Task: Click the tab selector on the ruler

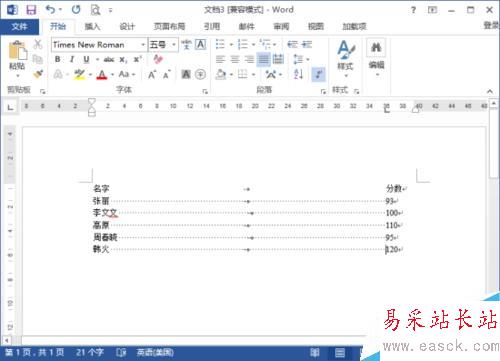Action: coord(11,107)
